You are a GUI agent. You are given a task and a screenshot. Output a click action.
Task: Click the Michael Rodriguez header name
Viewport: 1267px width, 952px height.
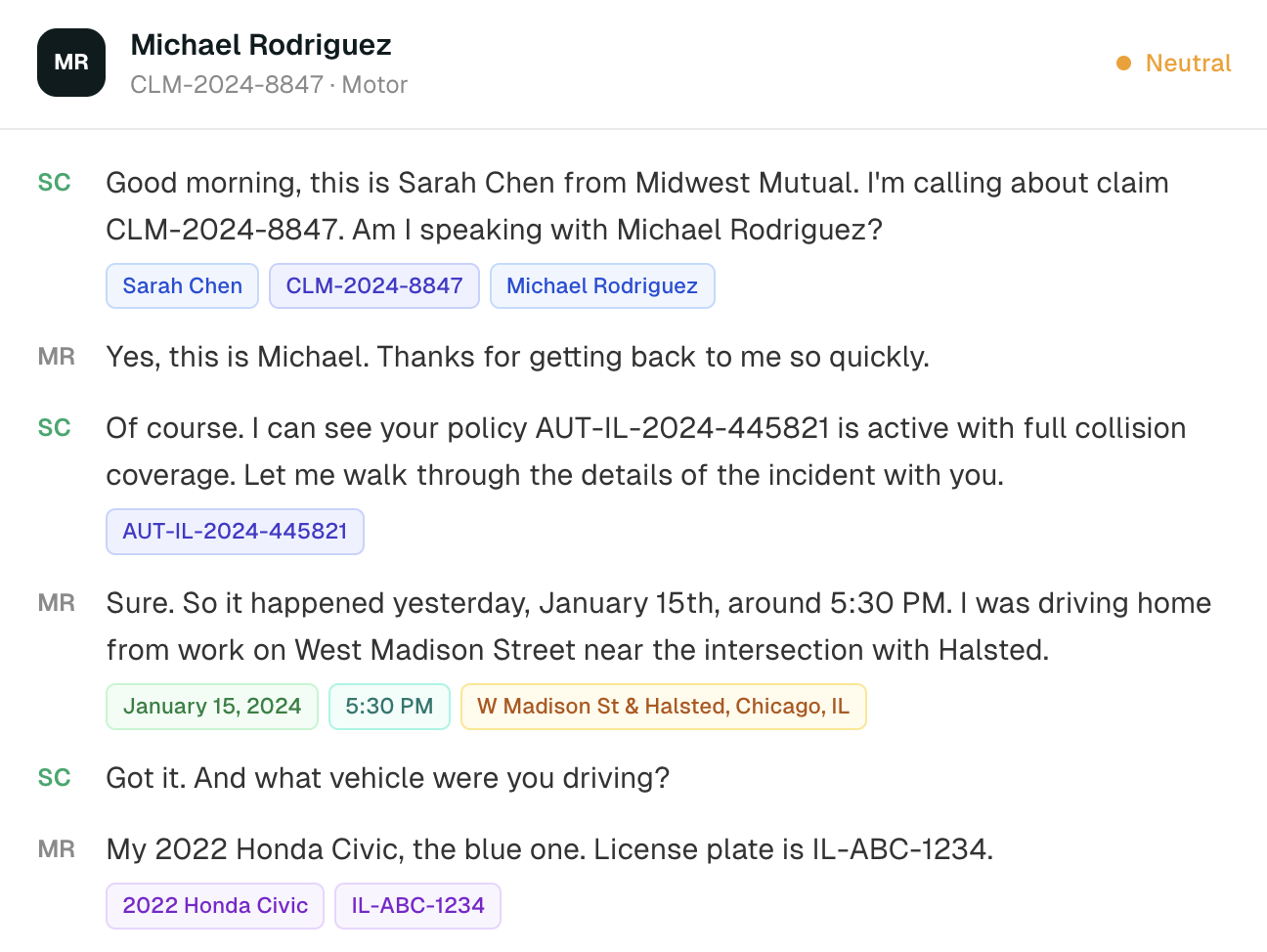(261, 45)
